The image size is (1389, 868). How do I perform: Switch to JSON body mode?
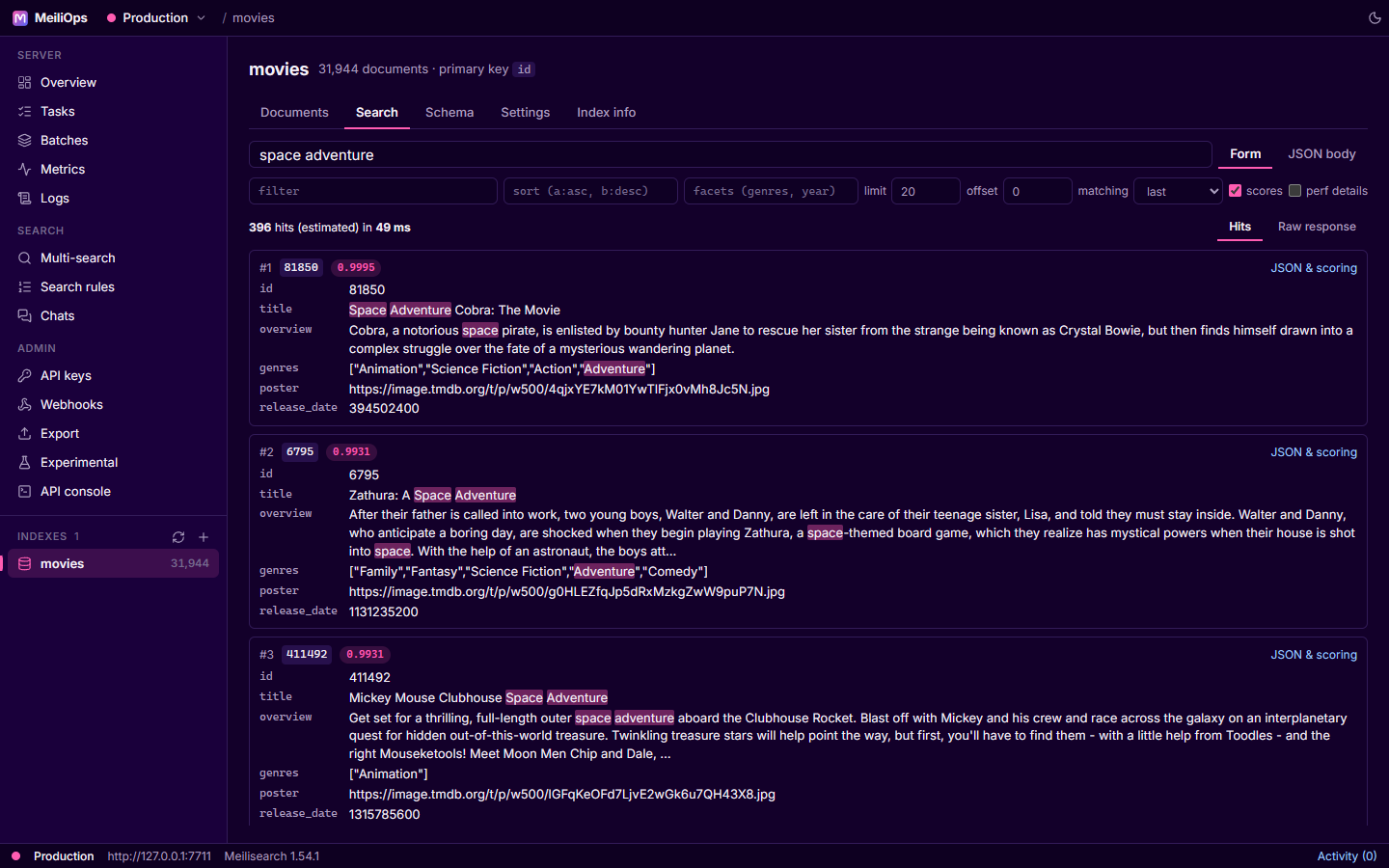coord(1321,154)
